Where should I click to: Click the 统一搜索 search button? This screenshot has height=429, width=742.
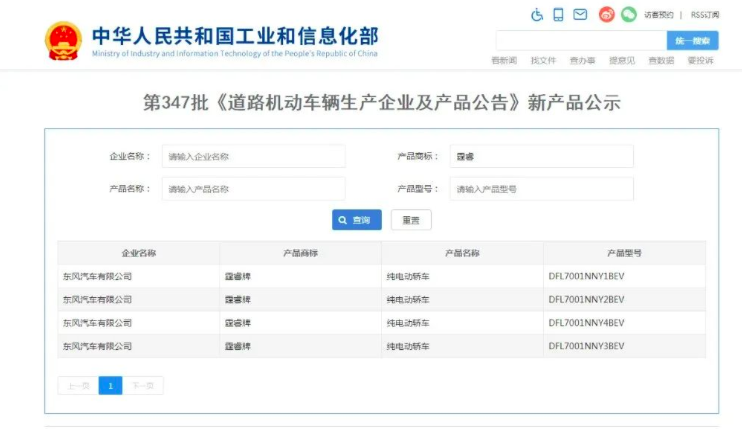point(692,41)
